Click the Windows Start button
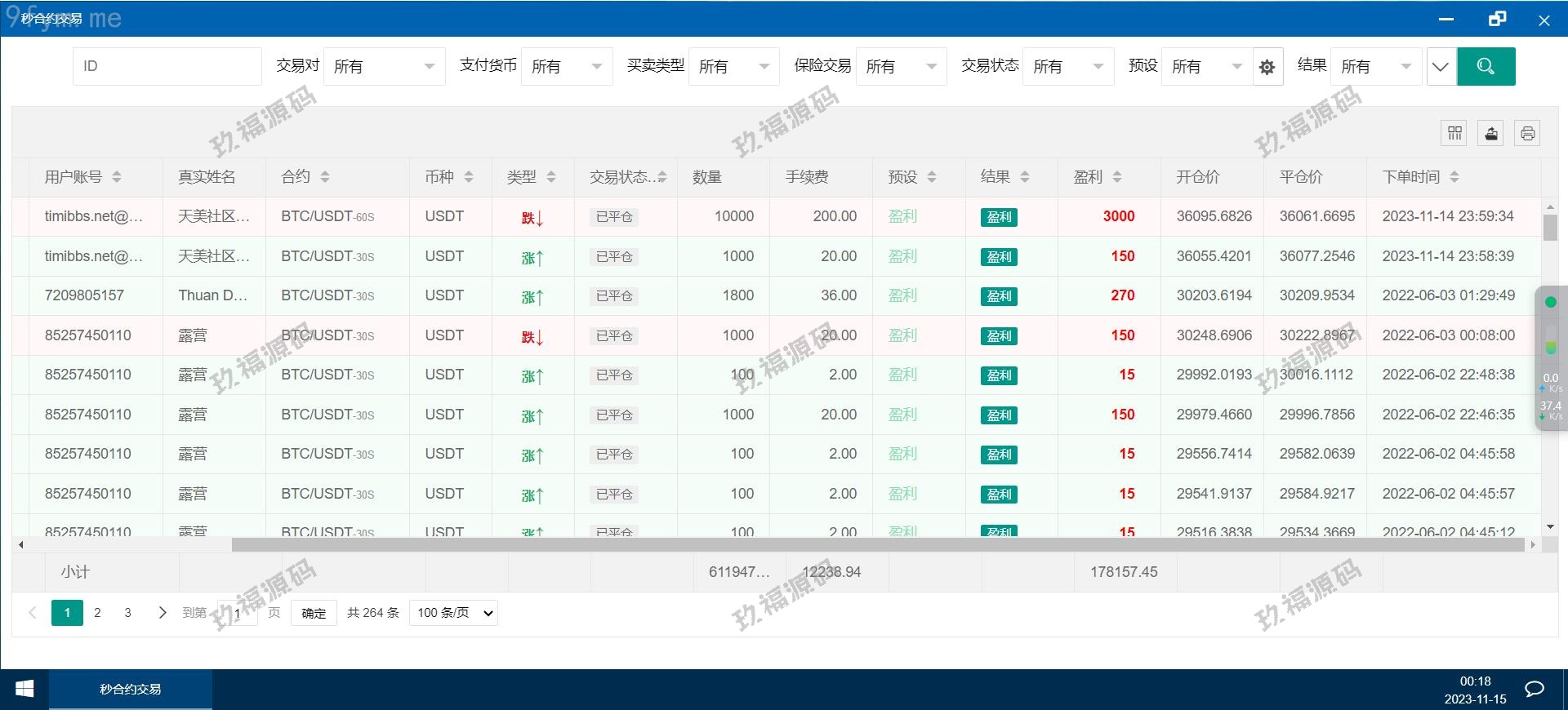 24,690
